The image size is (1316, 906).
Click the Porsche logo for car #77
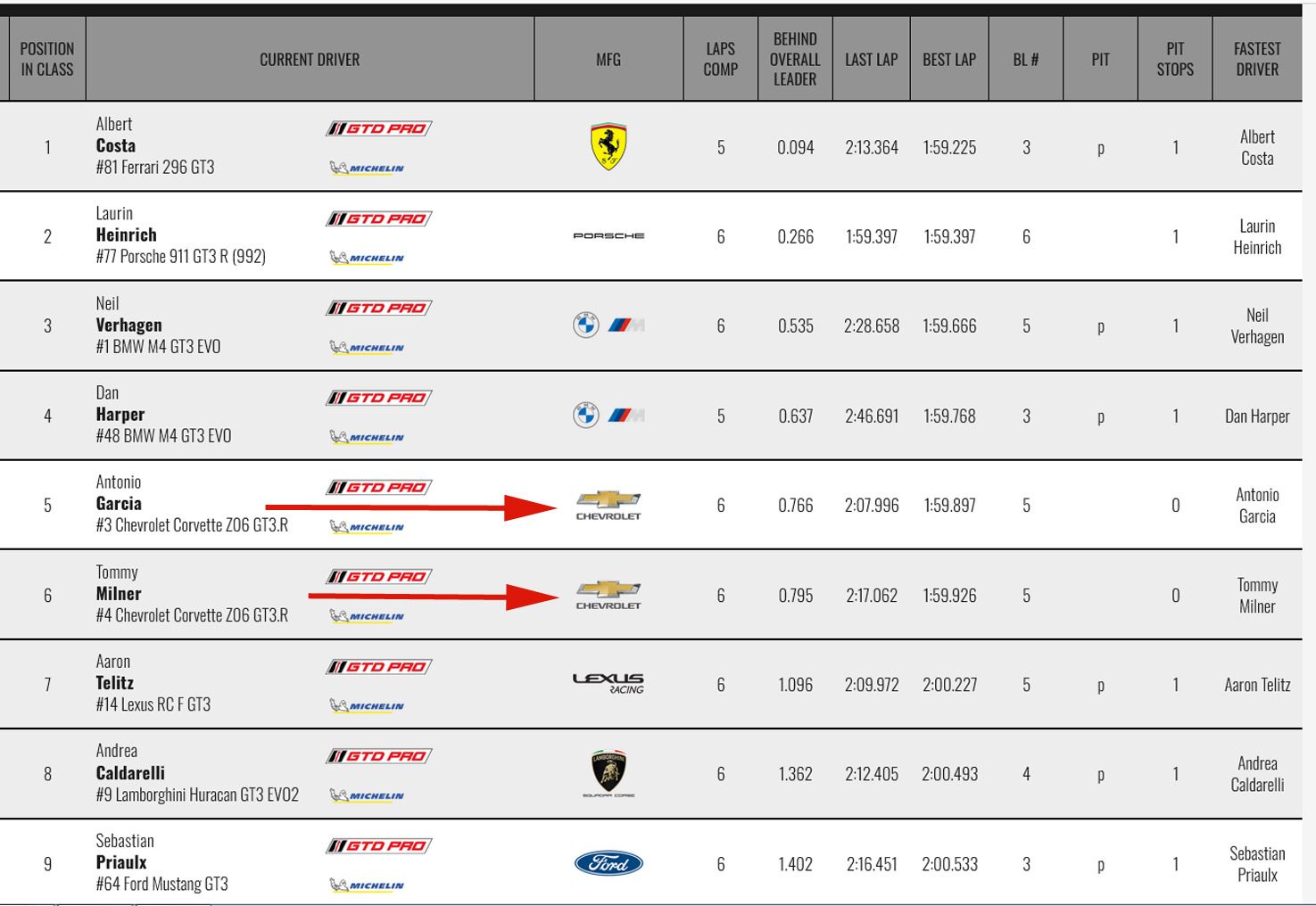click(608, 236)
